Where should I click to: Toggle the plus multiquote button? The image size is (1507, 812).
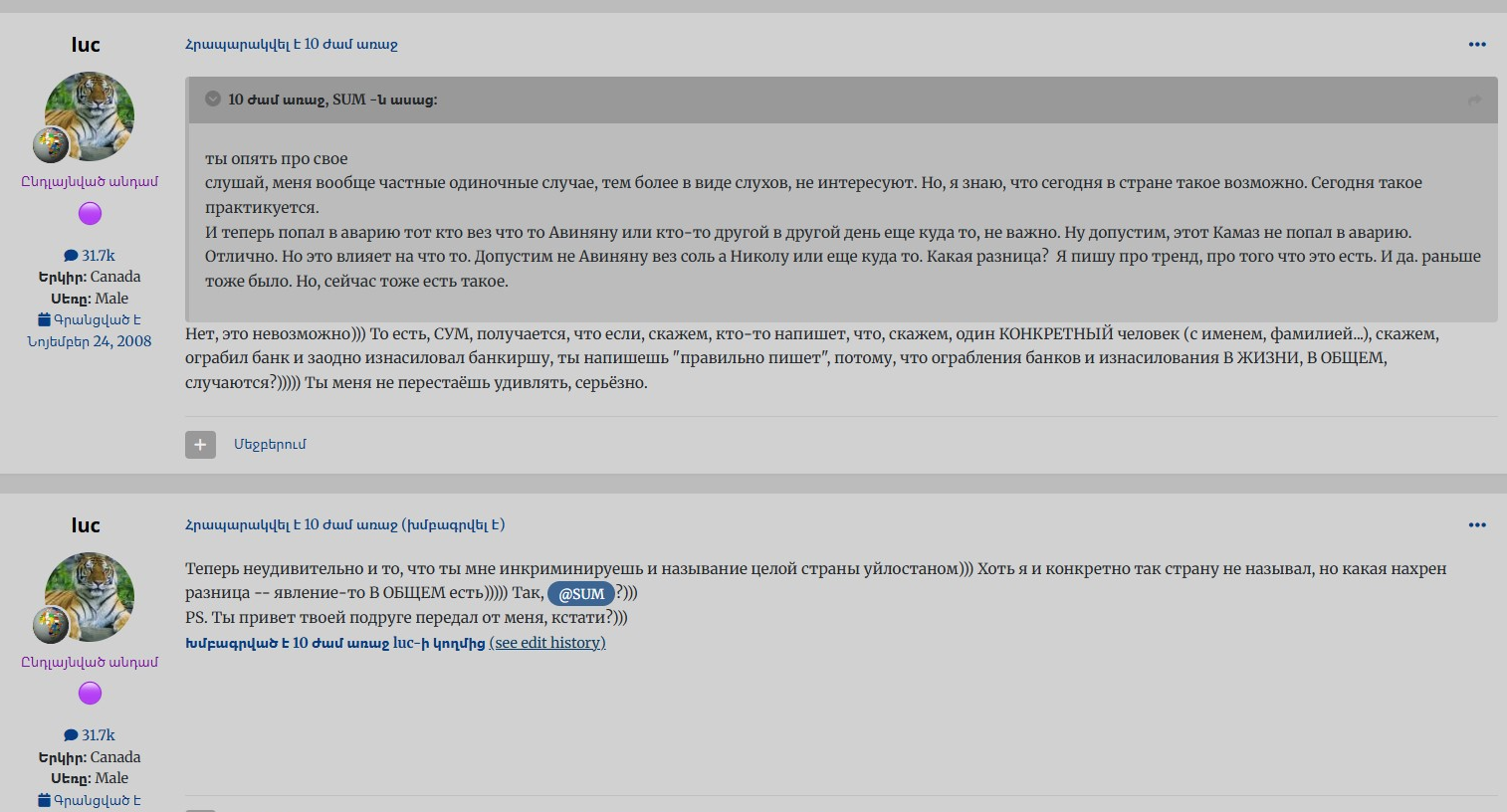tap(200, 445)
